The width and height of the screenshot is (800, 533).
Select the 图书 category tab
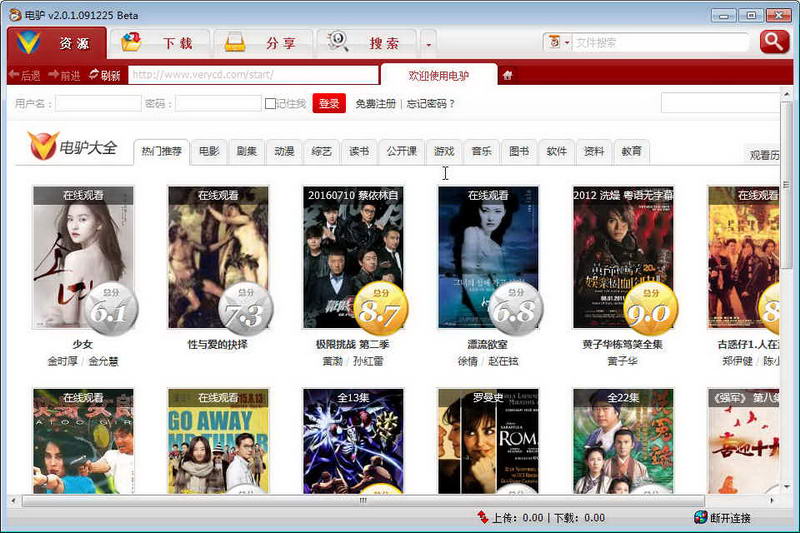tap(519, 151)
